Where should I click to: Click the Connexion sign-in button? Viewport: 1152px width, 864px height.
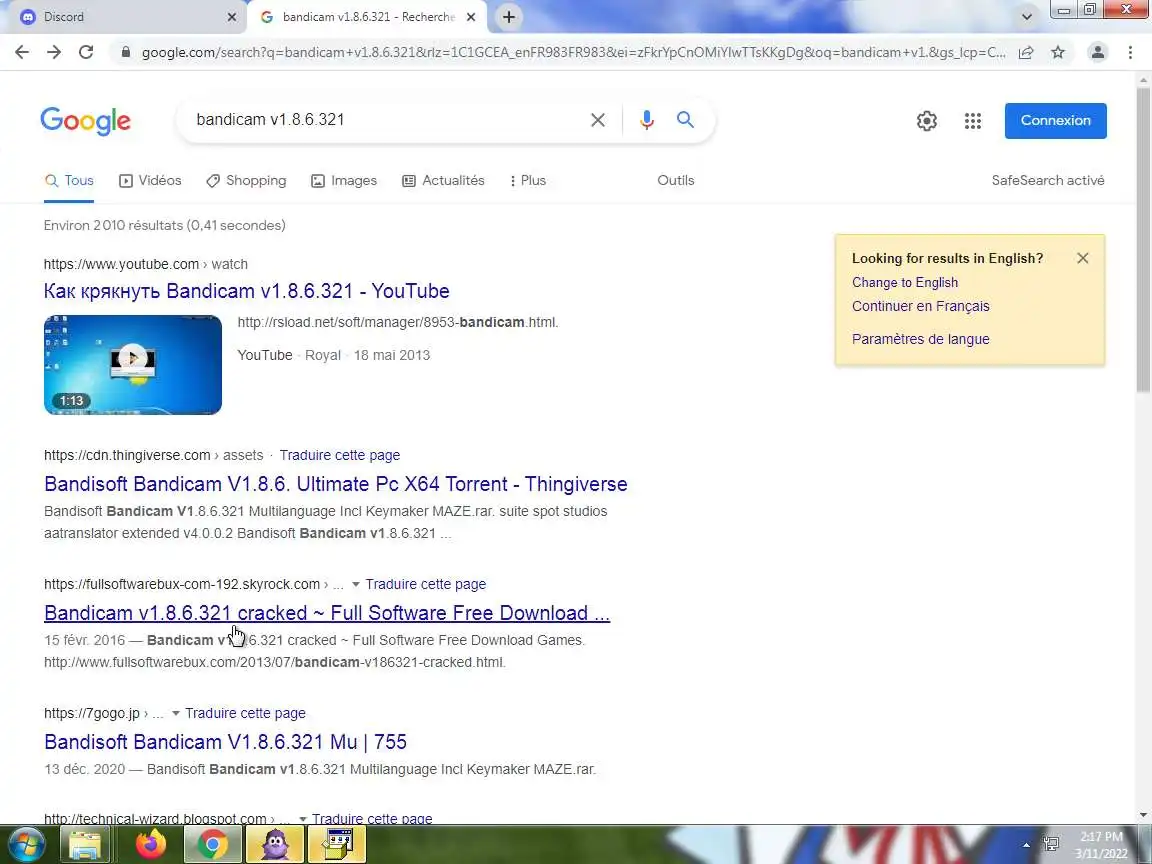click(1056, 120)
